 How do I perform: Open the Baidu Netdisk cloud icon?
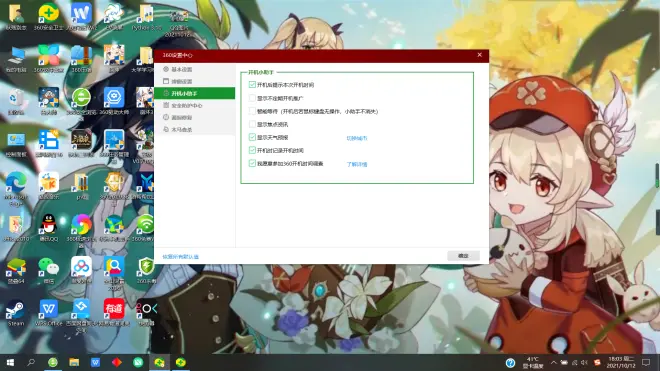81,270
